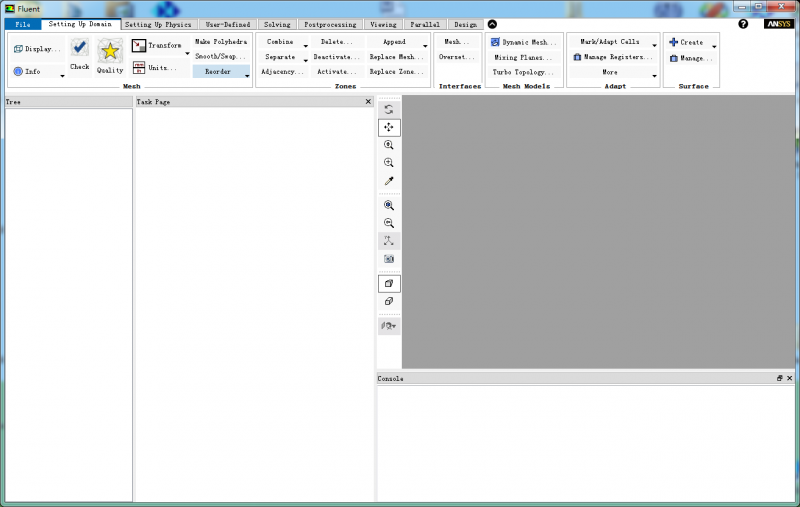Undock the Console panel
This screenshot has width=800, height=507.
(779, 378)
